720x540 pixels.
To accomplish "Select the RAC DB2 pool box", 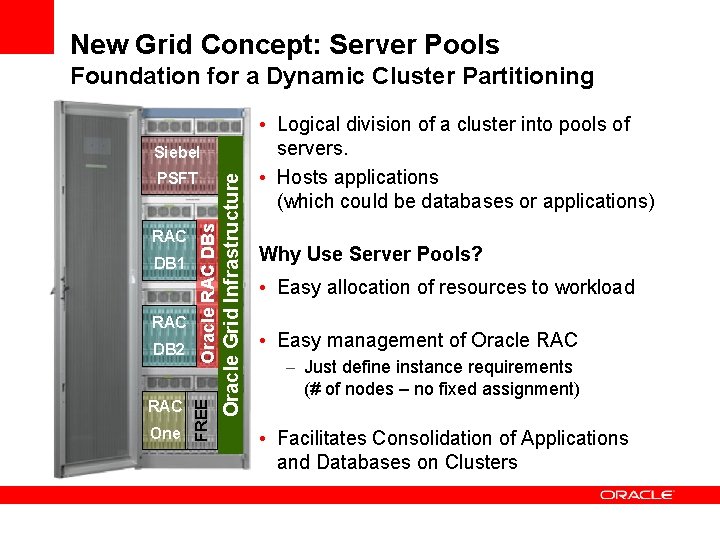I will point(169,336).
